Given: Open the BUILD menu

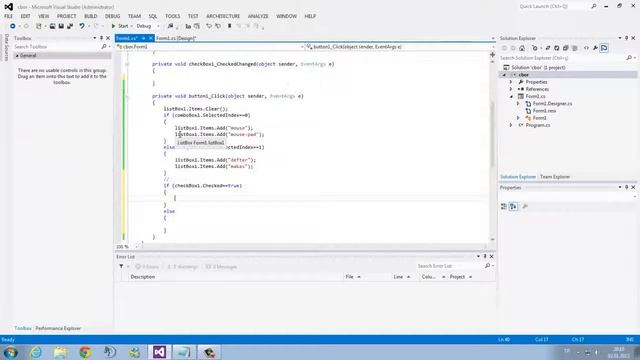Looking at the screenshot, I should 91,16.
